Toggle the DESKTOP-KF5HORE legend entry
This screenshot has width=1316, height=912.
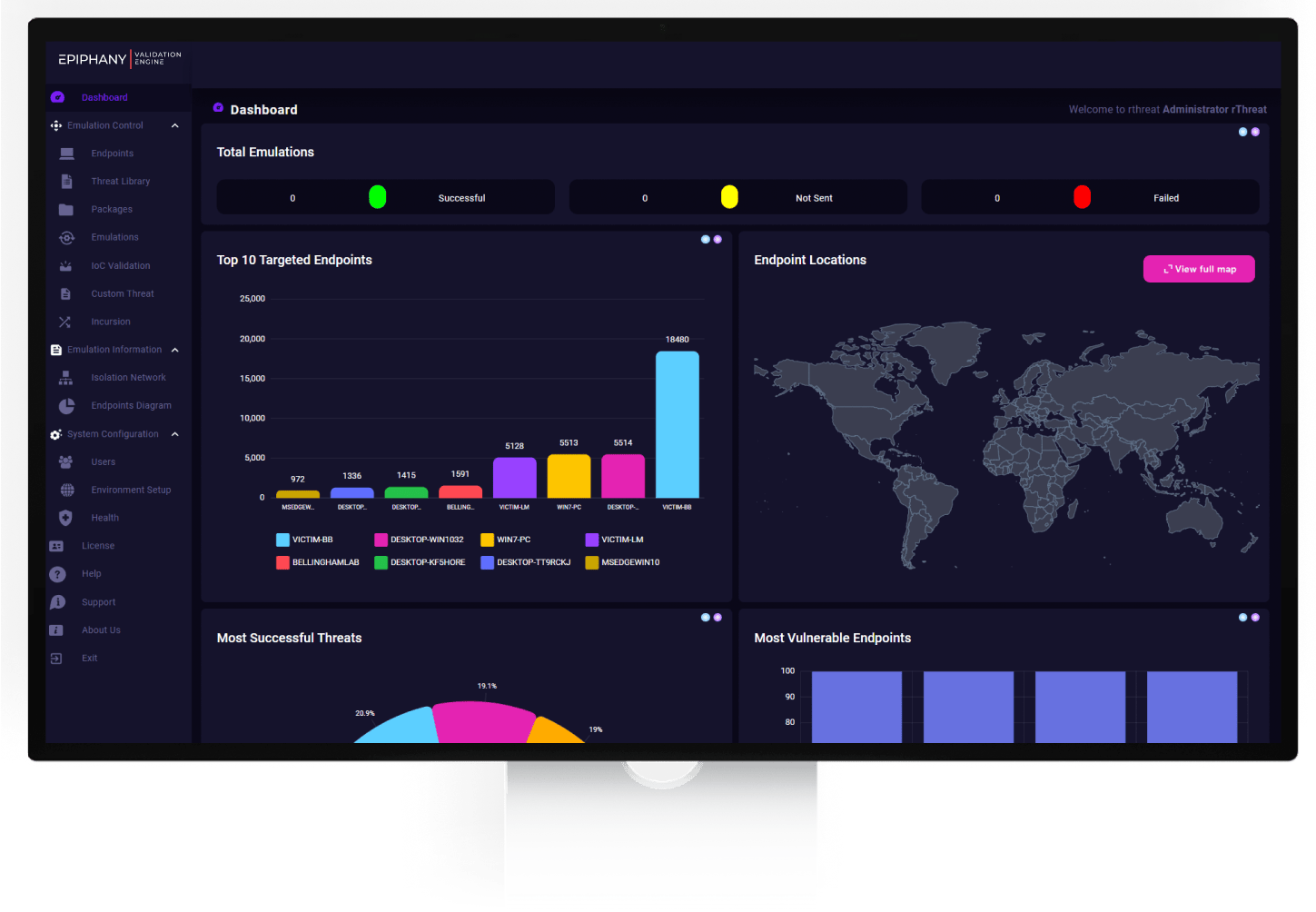pyautogui.click(x=420, y=563)
